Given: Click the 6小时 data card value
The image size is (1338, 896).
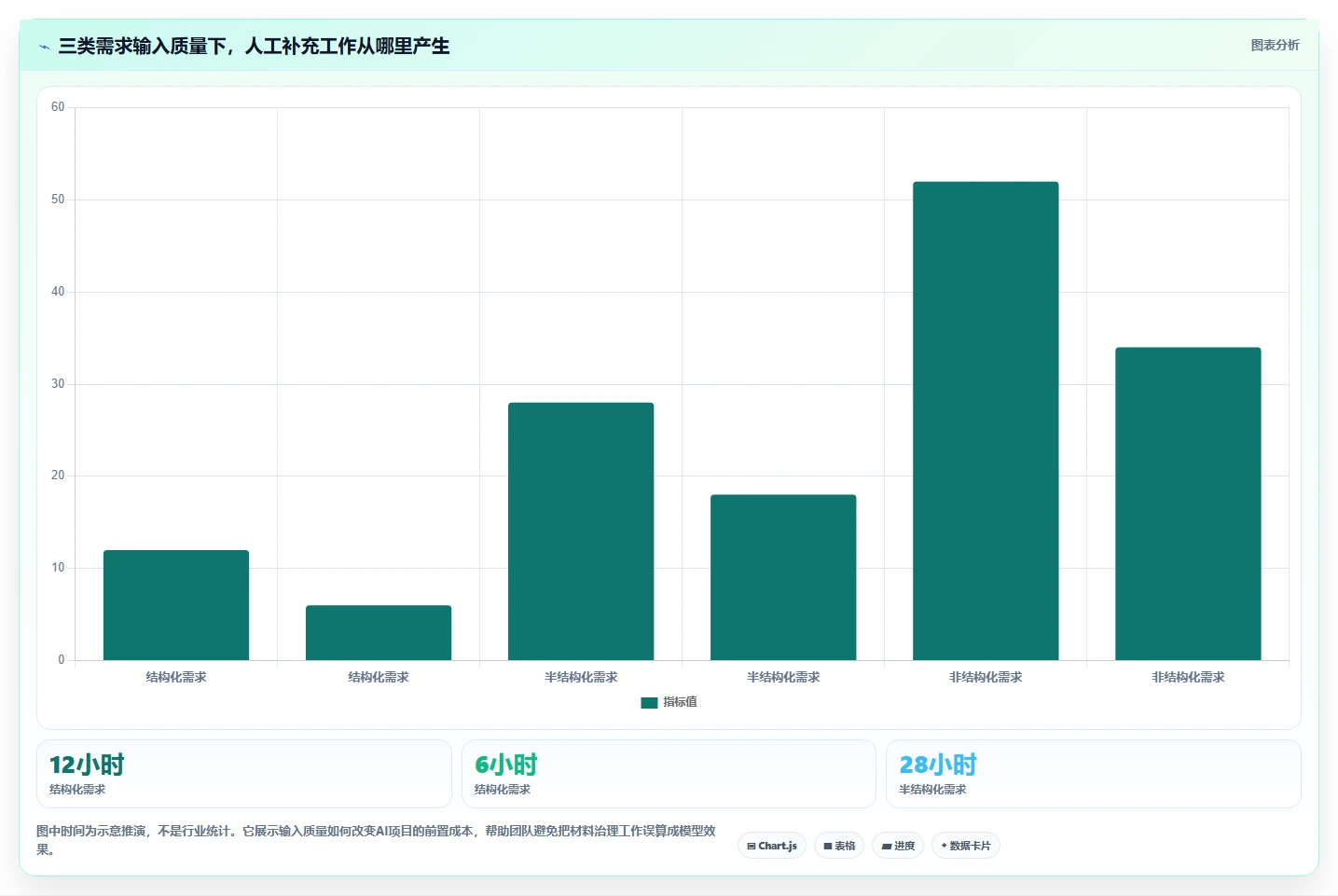Looking at the screenshot, I should (x=506, y=765).
